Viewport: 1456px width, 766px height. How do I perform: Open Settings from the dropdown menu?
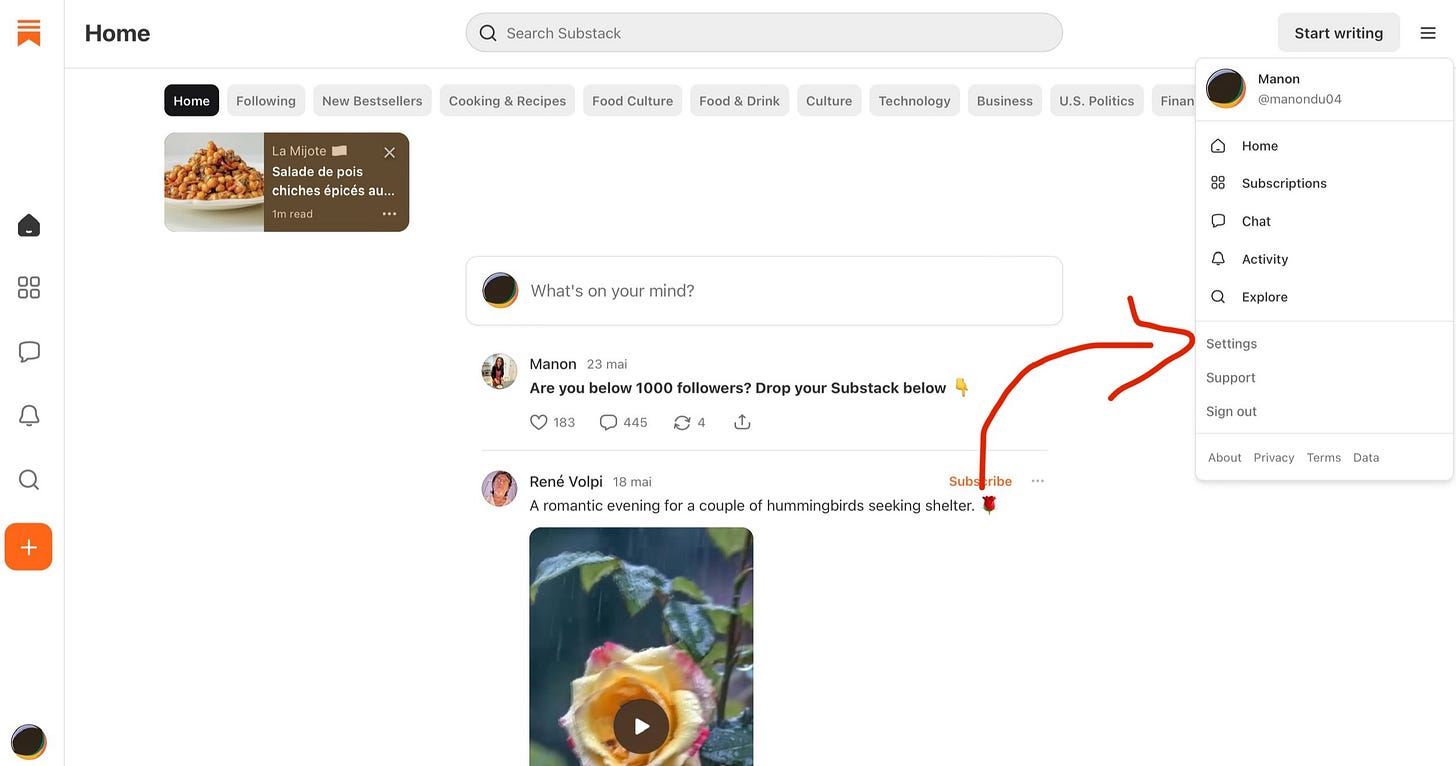click(1231, 344)
